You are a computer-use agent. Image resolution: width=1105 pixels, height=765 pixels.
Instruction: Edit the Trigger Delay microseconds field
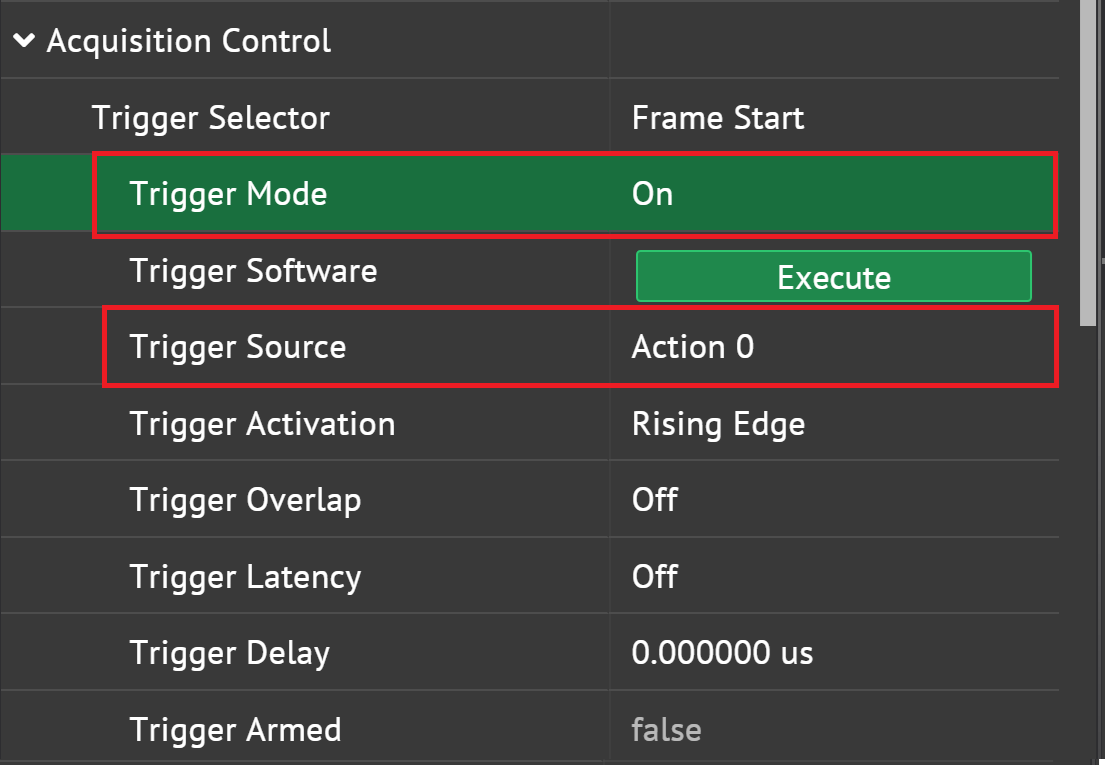pos(722,653)
